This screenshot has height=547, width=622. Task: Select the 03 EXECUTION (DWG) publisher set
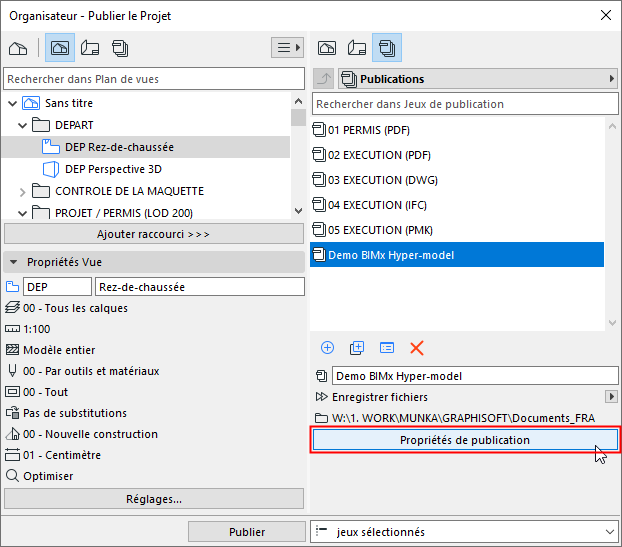457,180
